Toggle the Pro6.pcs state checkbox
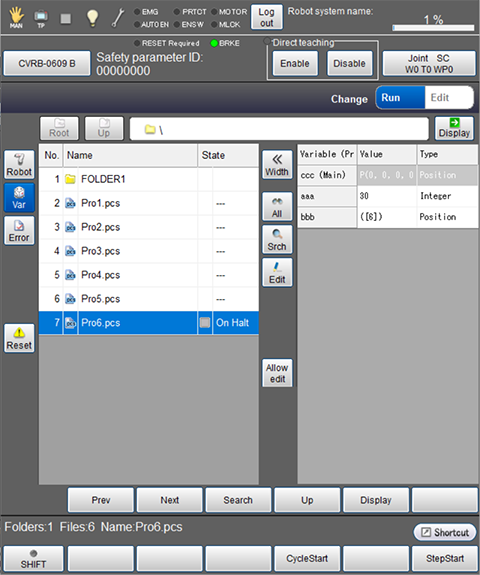The height and width of the screenshot is (575, 480). (205, 323)
